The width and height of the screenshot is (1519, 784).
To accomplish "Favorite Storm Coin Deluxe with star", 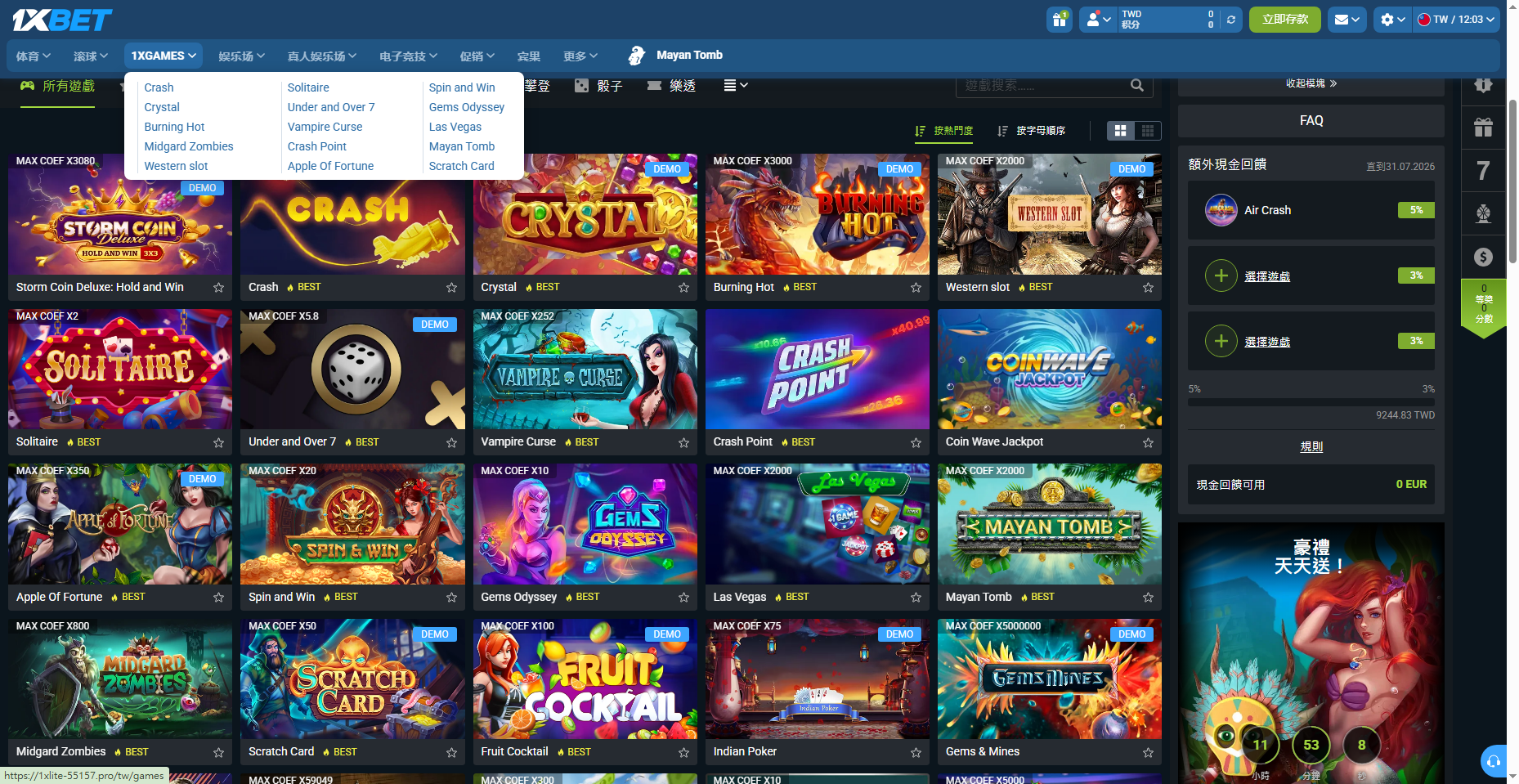I will 218,288.
